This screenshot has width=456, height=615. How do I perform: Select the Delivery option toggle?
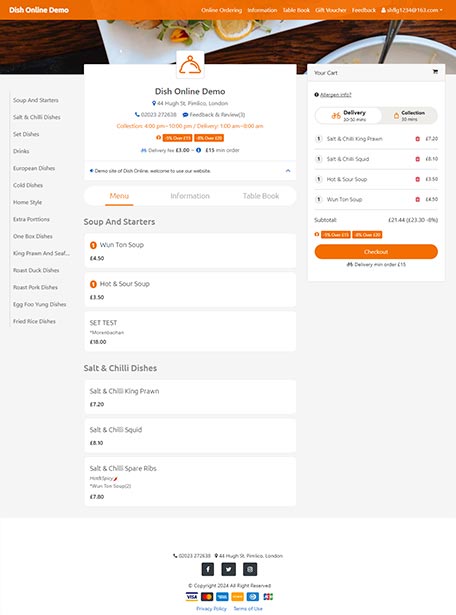(348, 116)
